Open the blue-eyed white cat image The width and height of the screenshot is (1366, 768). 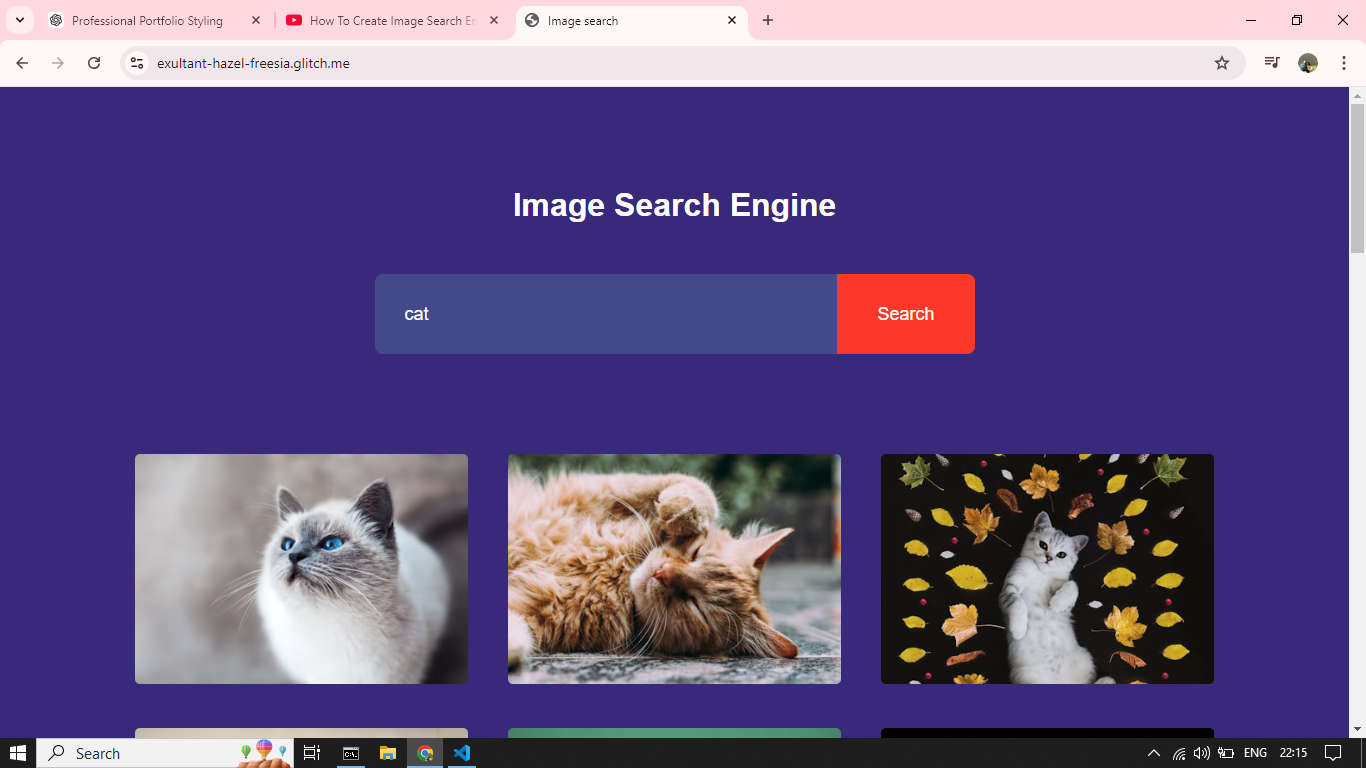point(301,569)
